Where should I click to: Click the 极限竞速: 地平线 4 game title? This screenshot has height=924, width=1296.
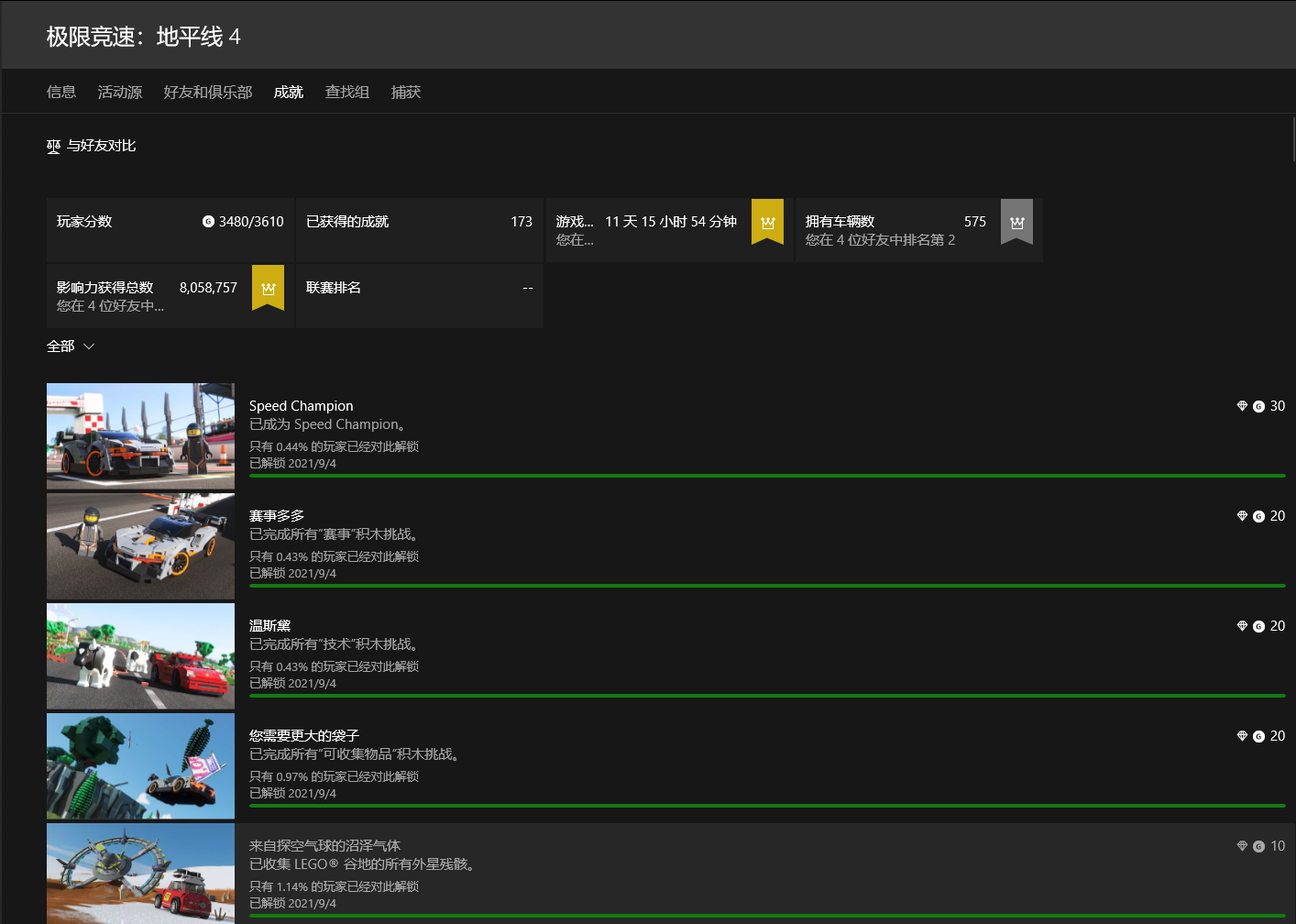[144, 37]
